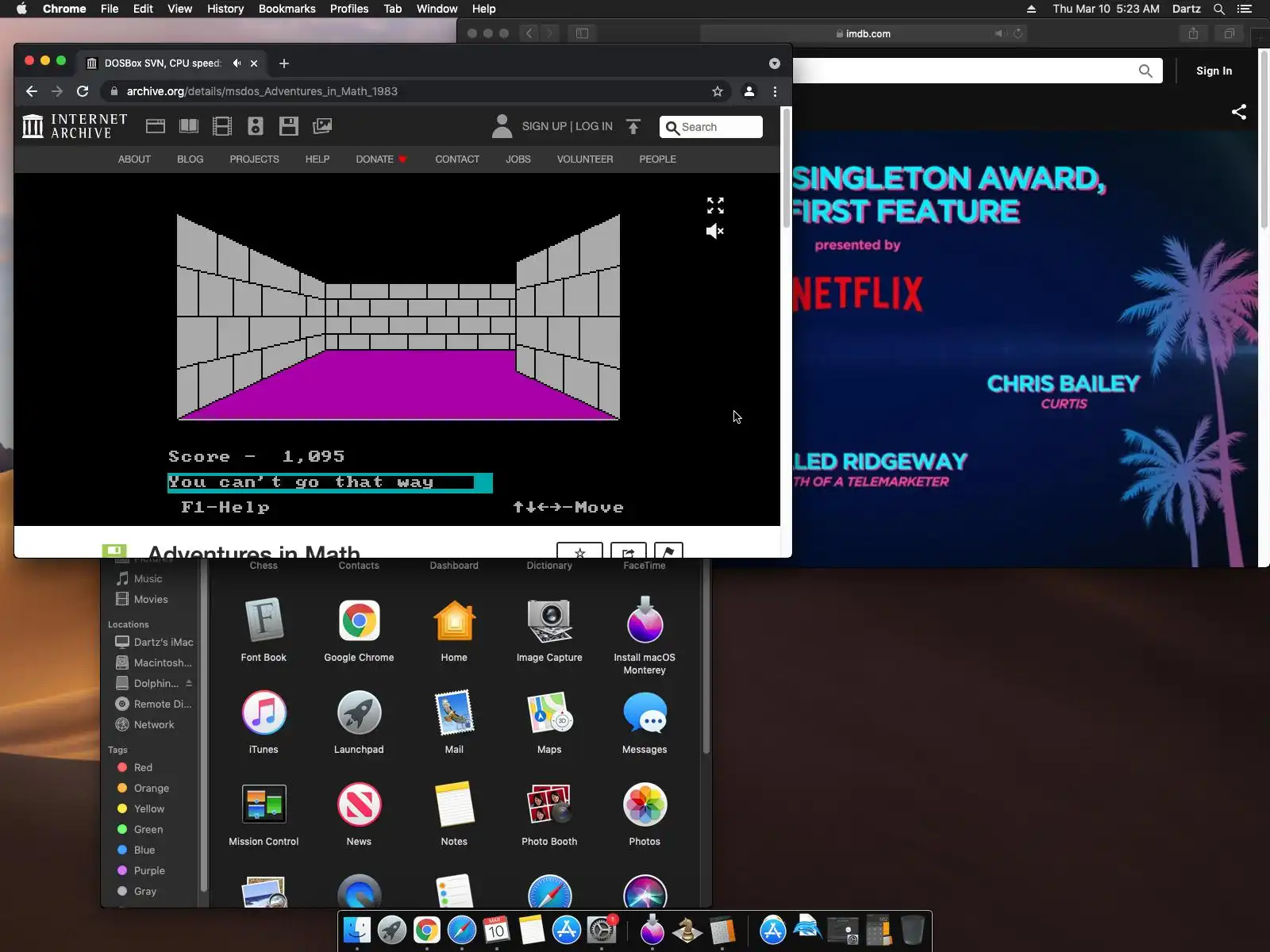Open Trash from the Dock

point(913,930)
